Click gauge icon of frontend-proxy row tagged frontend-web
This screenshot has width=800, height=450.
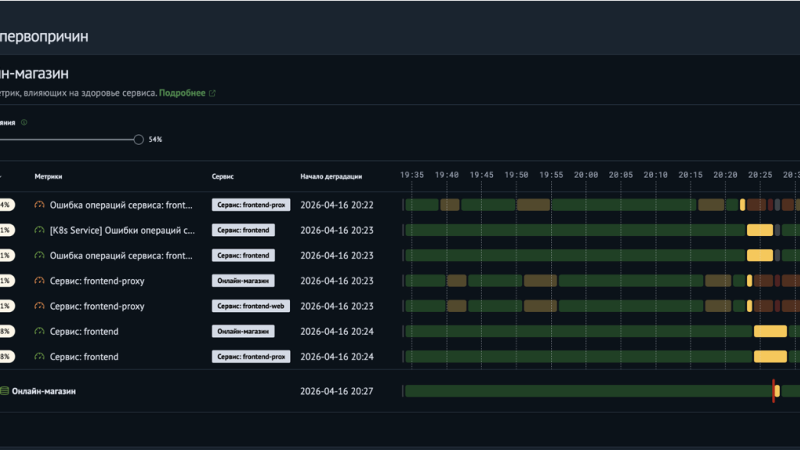point(39,306)
